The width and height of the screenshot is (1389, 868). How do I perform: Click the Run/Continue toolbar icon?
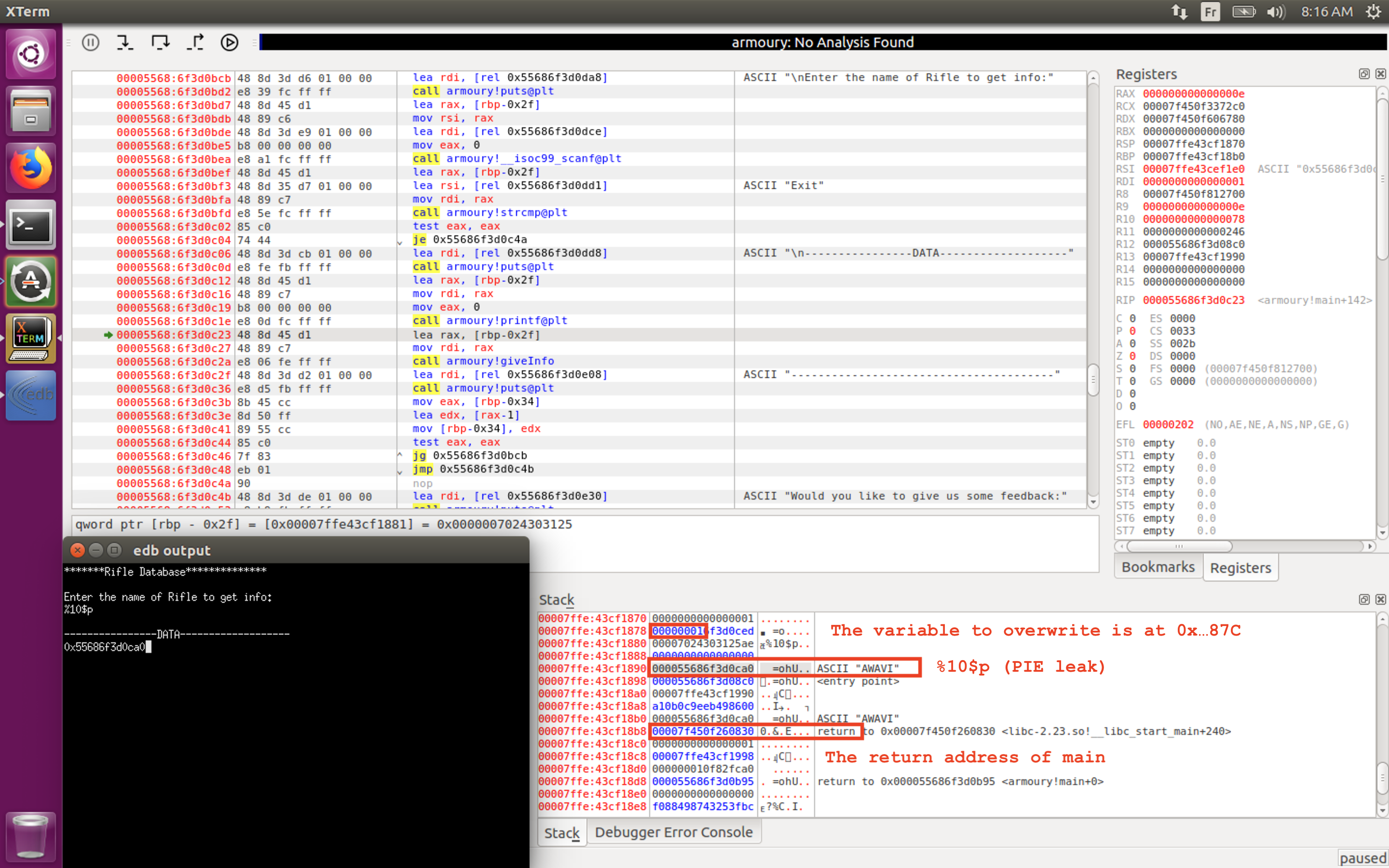230,42
